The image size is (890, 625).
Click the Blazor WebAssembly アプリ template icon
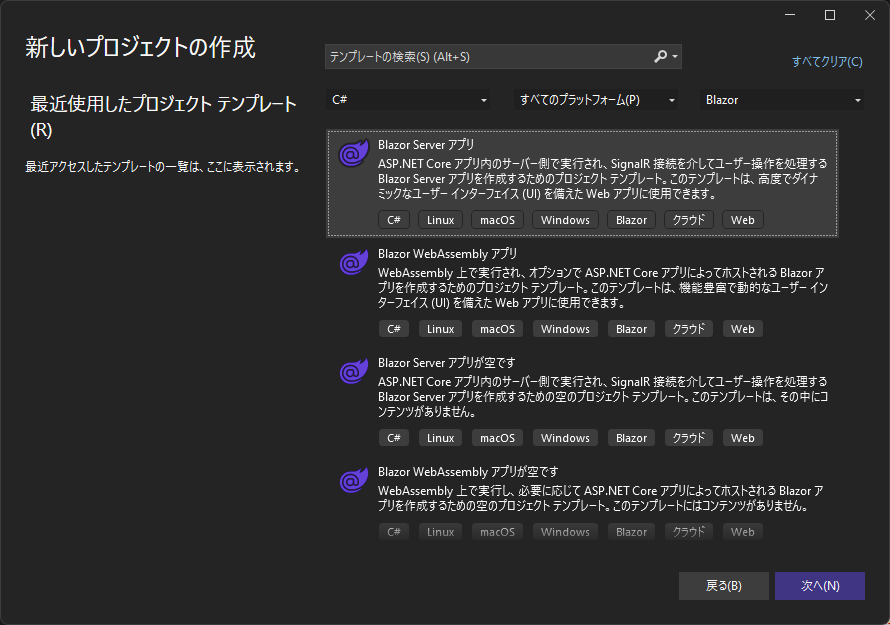[x=354, y=262]
